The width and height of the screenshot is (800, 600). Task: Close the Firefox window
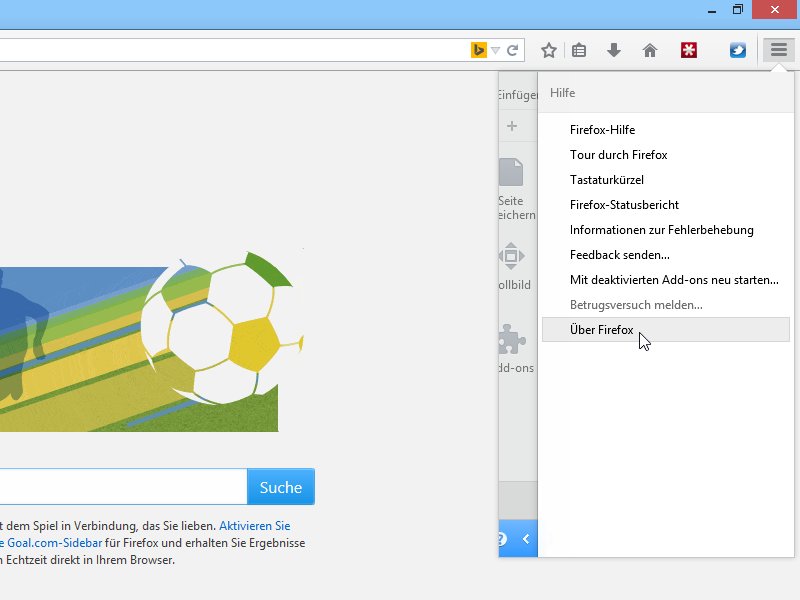tap(775, 10)
